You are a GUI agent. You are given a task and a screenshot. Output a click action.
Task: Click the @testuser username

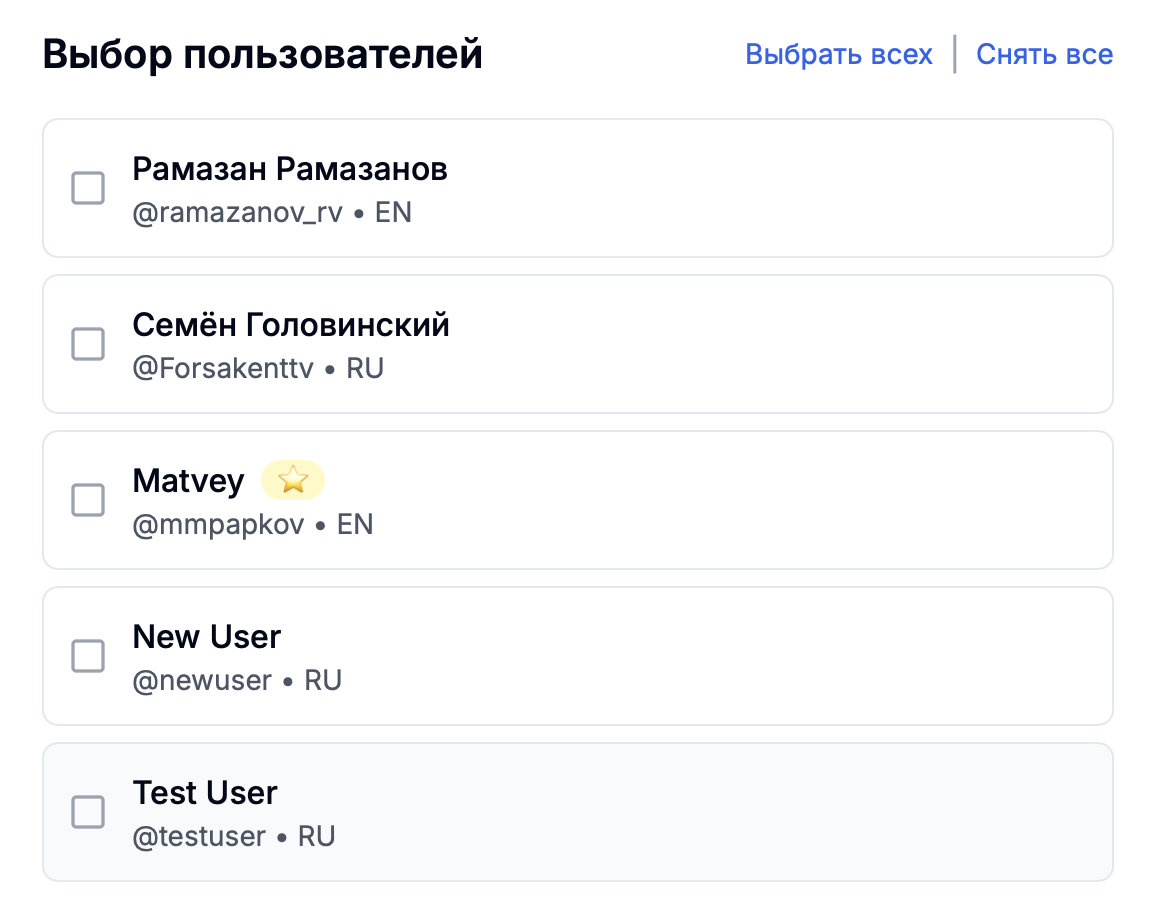click(x=199, y=837)
